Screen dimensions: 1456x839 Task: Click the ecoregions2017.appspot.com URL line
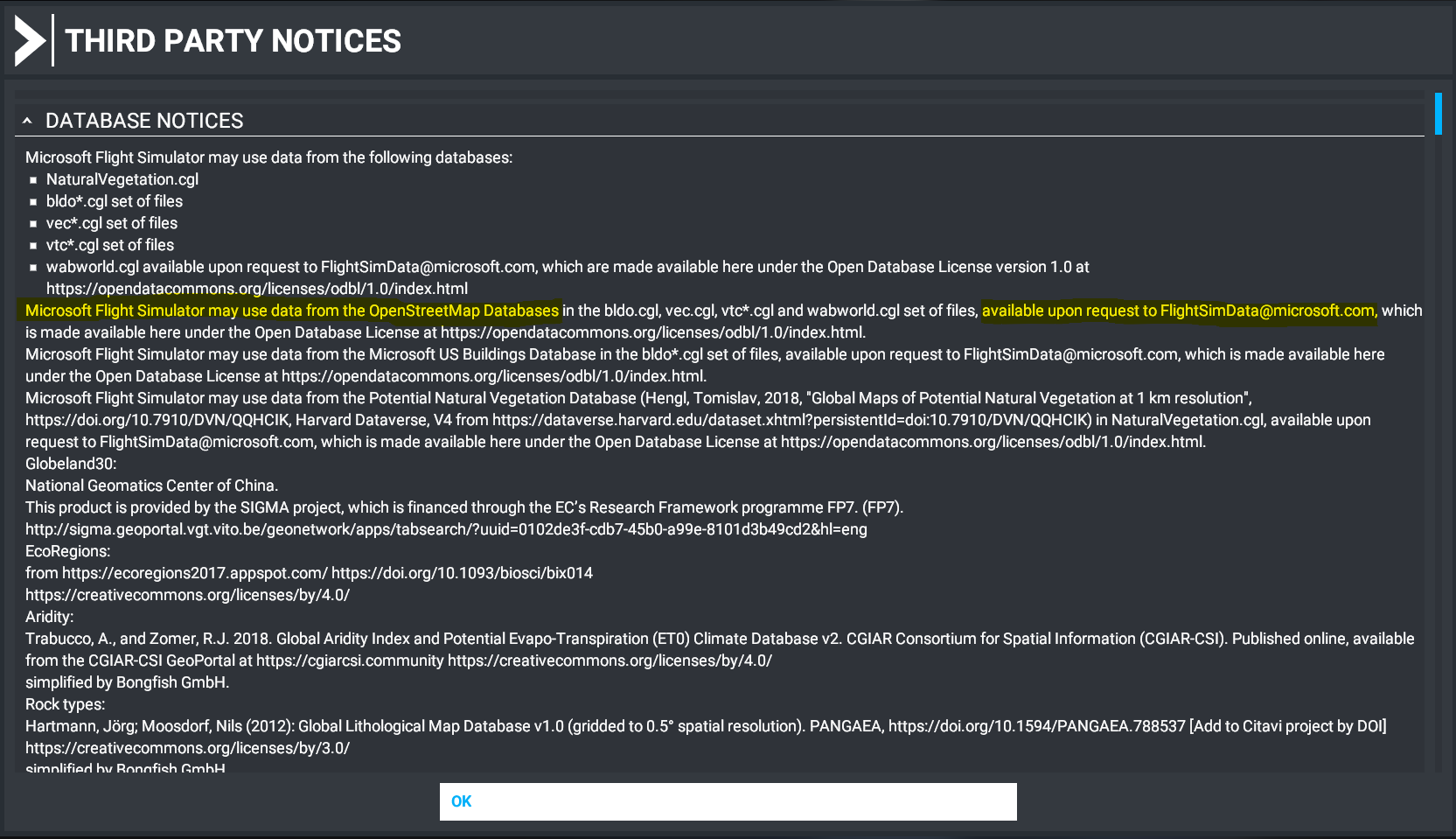click(309, 573)
